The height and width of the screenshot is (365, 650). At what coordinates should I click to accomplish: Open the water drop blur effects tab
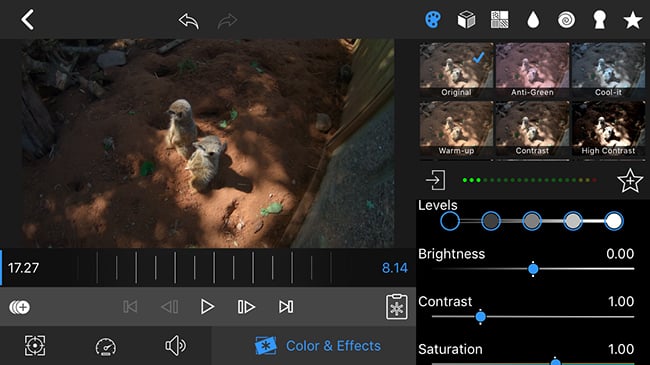tap(533, 19)
